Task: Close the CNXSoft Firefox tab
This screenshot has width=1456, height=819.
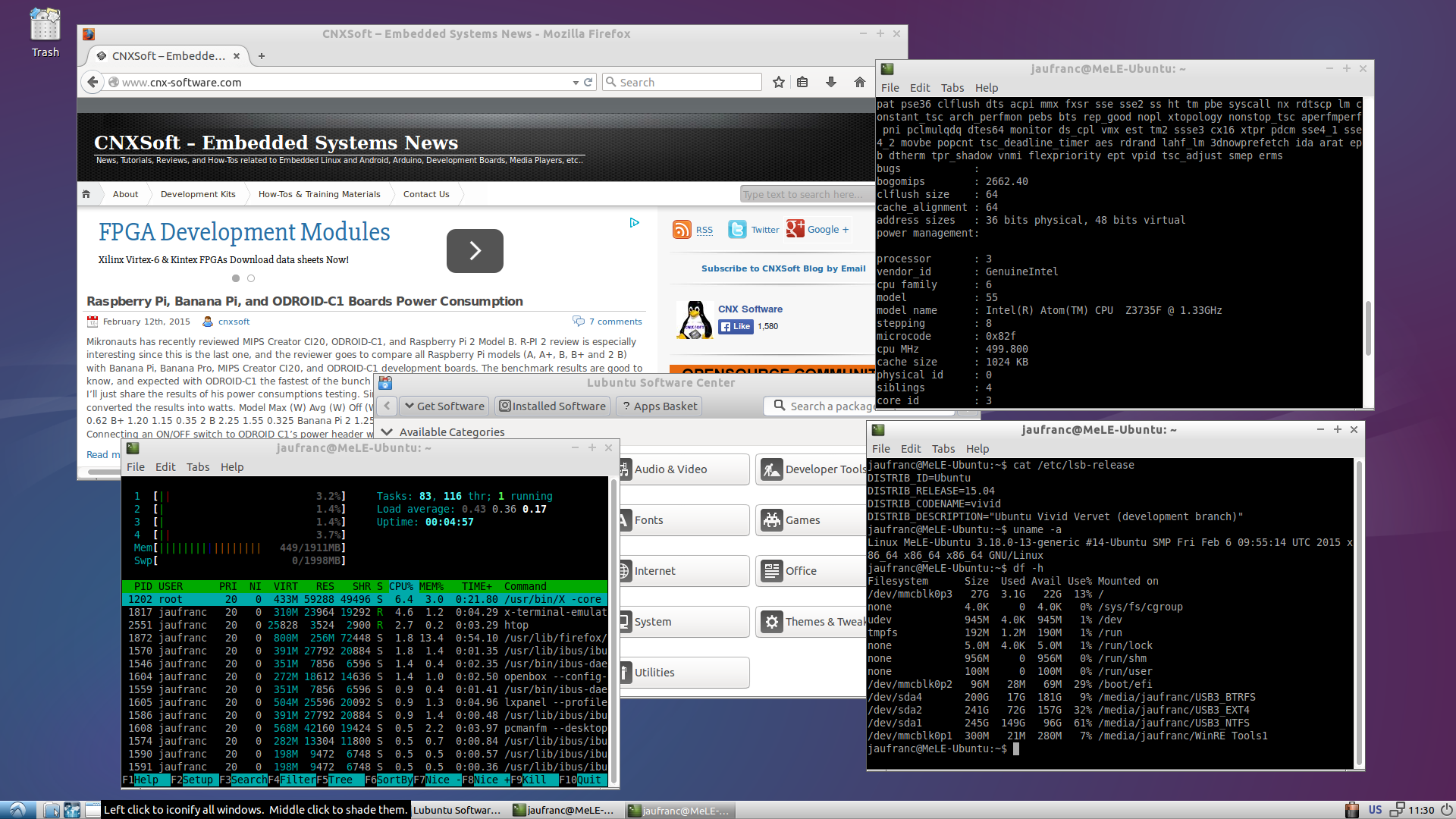Action: coord(237,56)
